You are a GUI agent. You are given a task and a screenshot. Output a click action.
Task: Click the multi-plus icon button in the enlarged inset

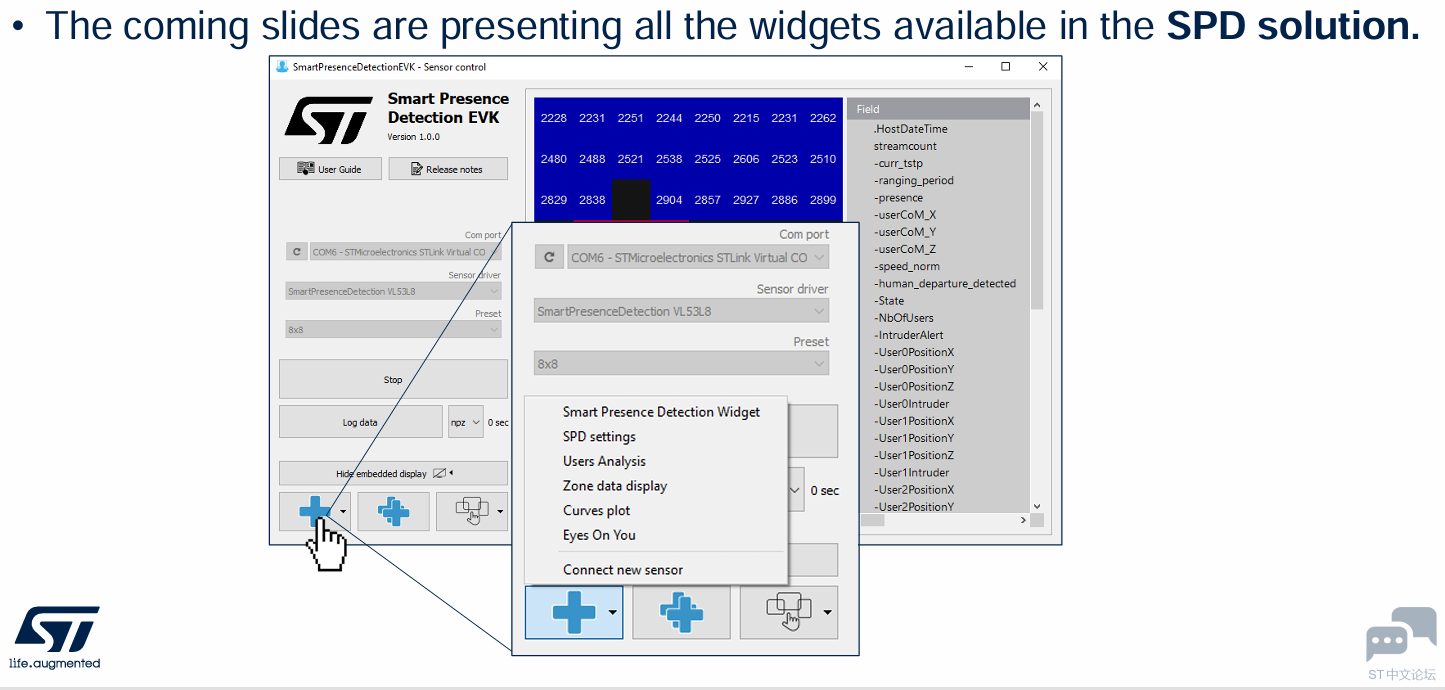(681, 612)
